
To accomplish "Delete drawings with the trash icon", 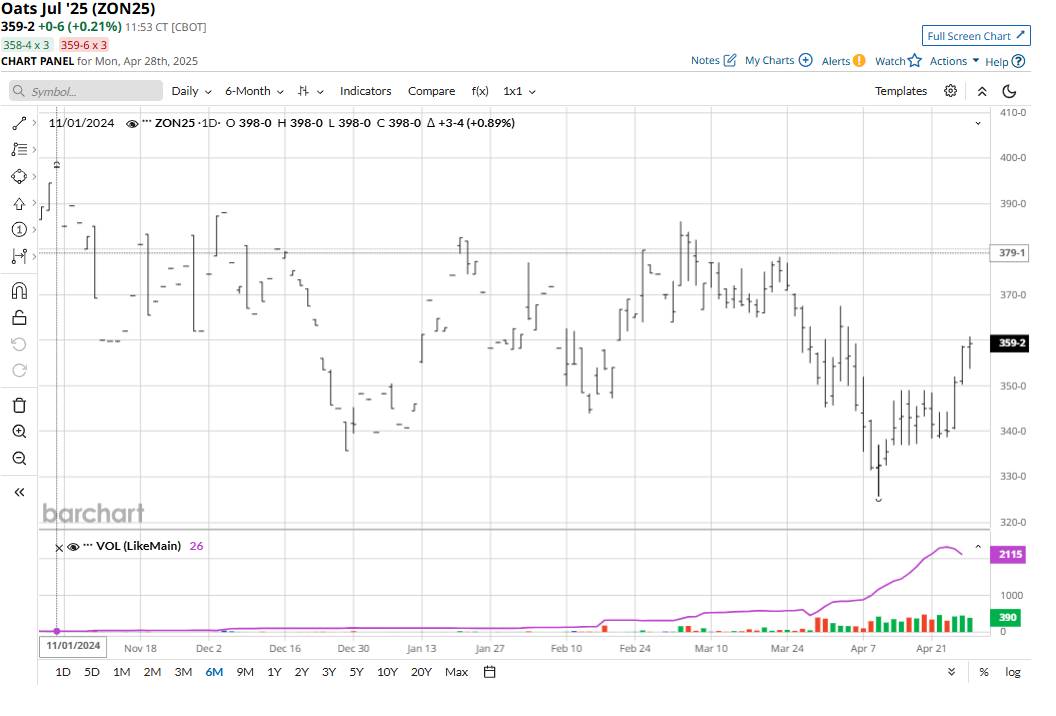I will pos(19,405).
